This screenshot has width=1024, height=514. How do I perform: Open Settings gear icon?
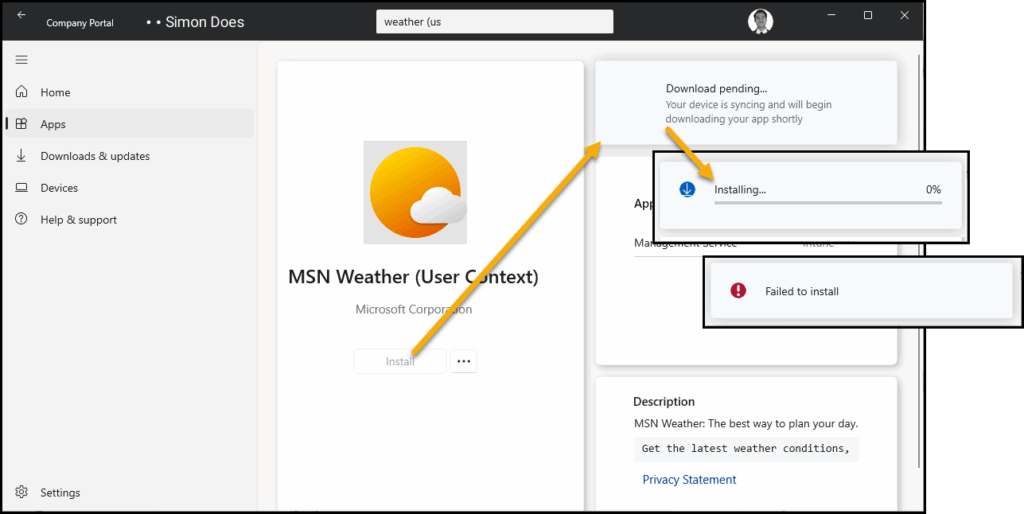pyautogui.click(x=21, y=492)
